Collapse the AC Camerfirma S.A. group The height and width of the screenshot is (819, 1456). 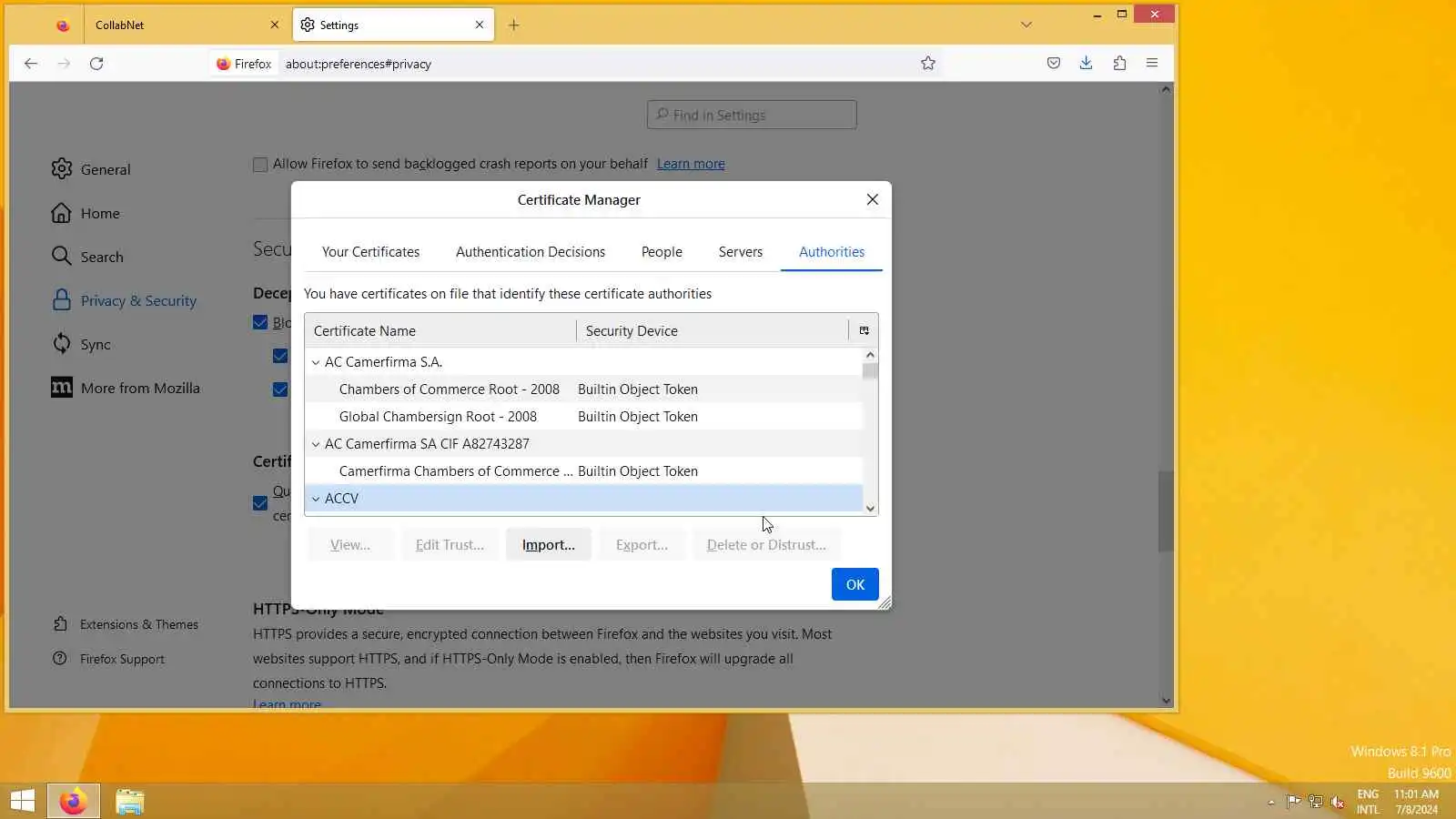[x=316, y=362]
